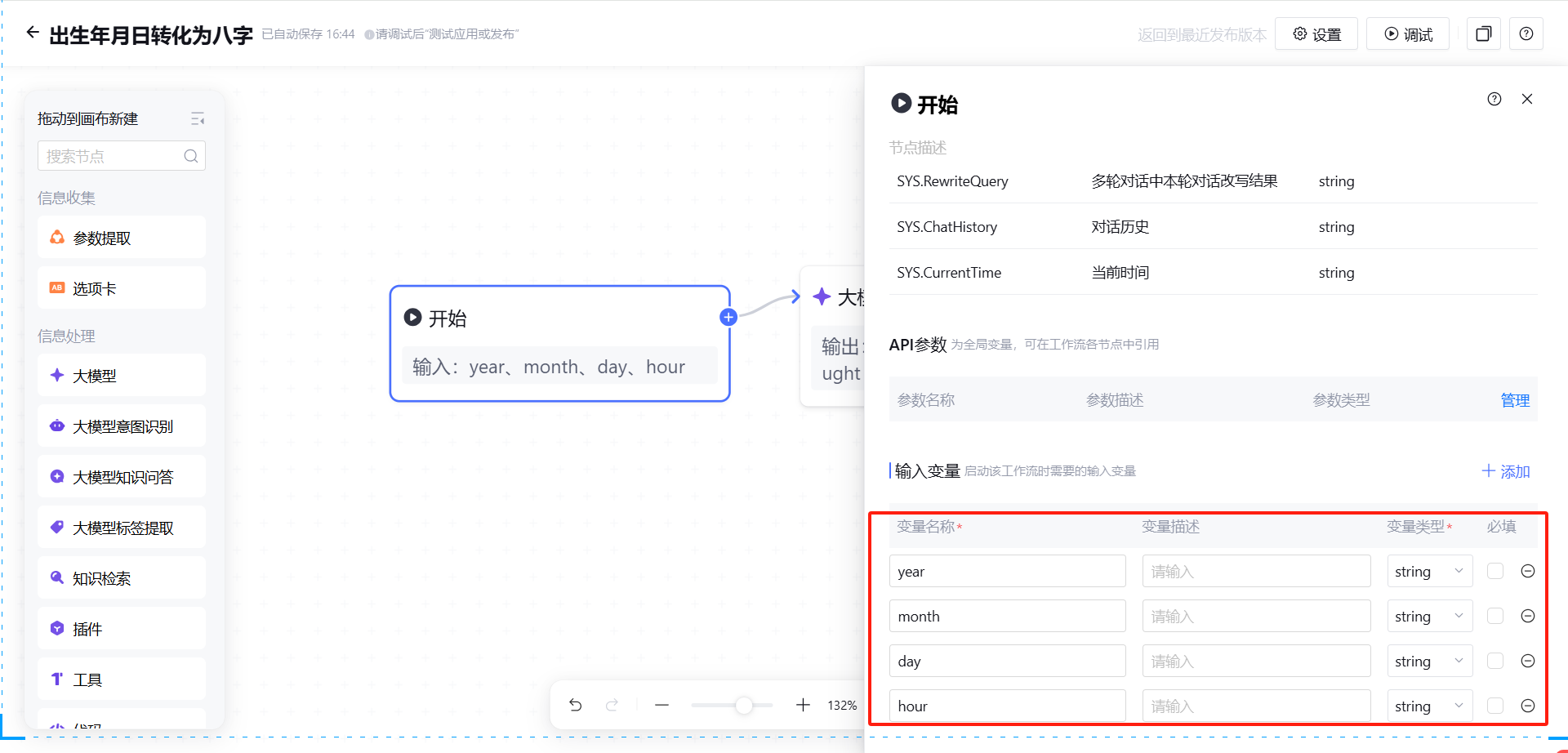Open the help icon in the top bar
This screenshot has height=753, width=1568.
click(x=1526, y=34)
